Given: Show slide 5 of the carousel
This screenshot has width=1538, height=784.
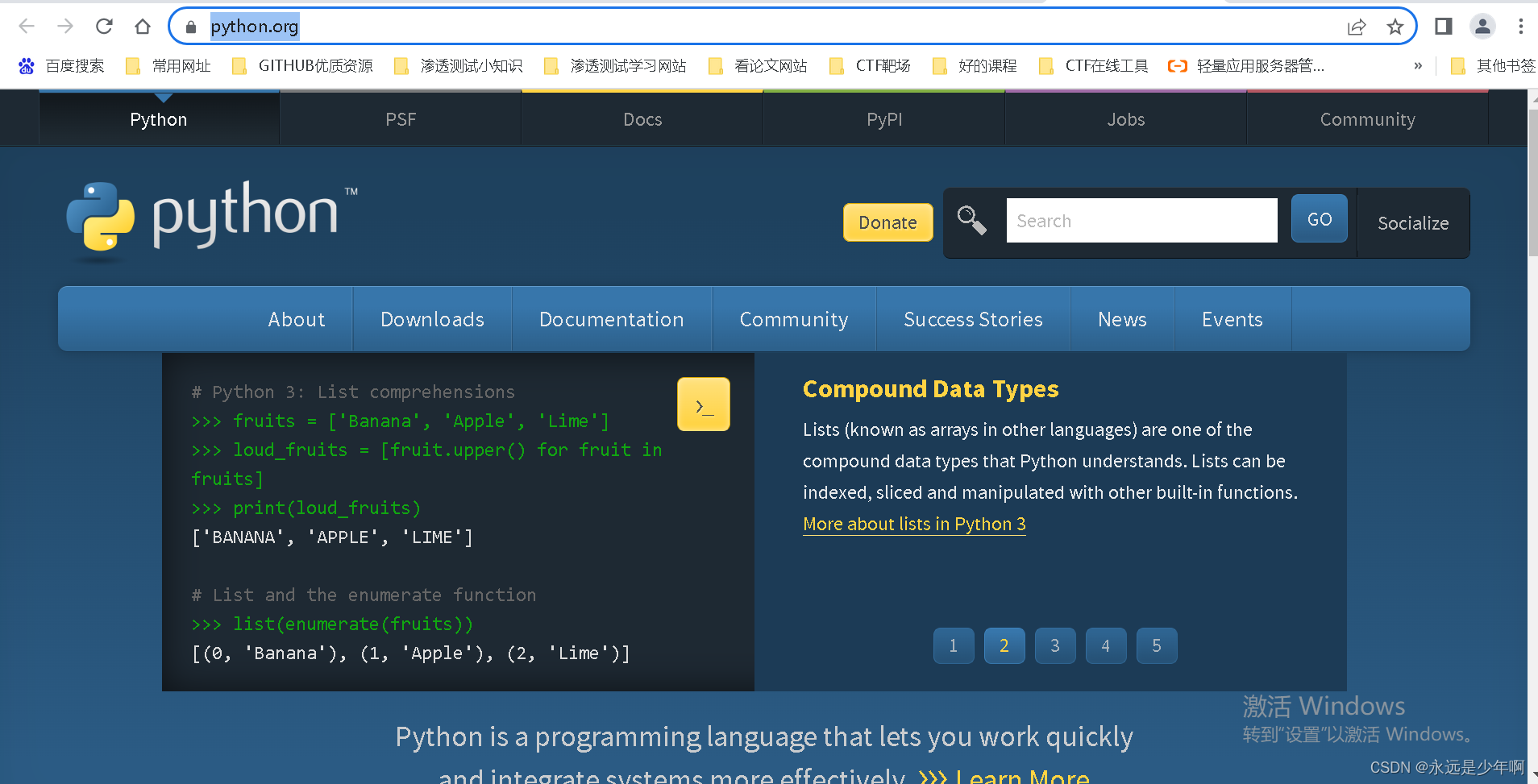Looking at the screenshot, I should click(1157, 645).
